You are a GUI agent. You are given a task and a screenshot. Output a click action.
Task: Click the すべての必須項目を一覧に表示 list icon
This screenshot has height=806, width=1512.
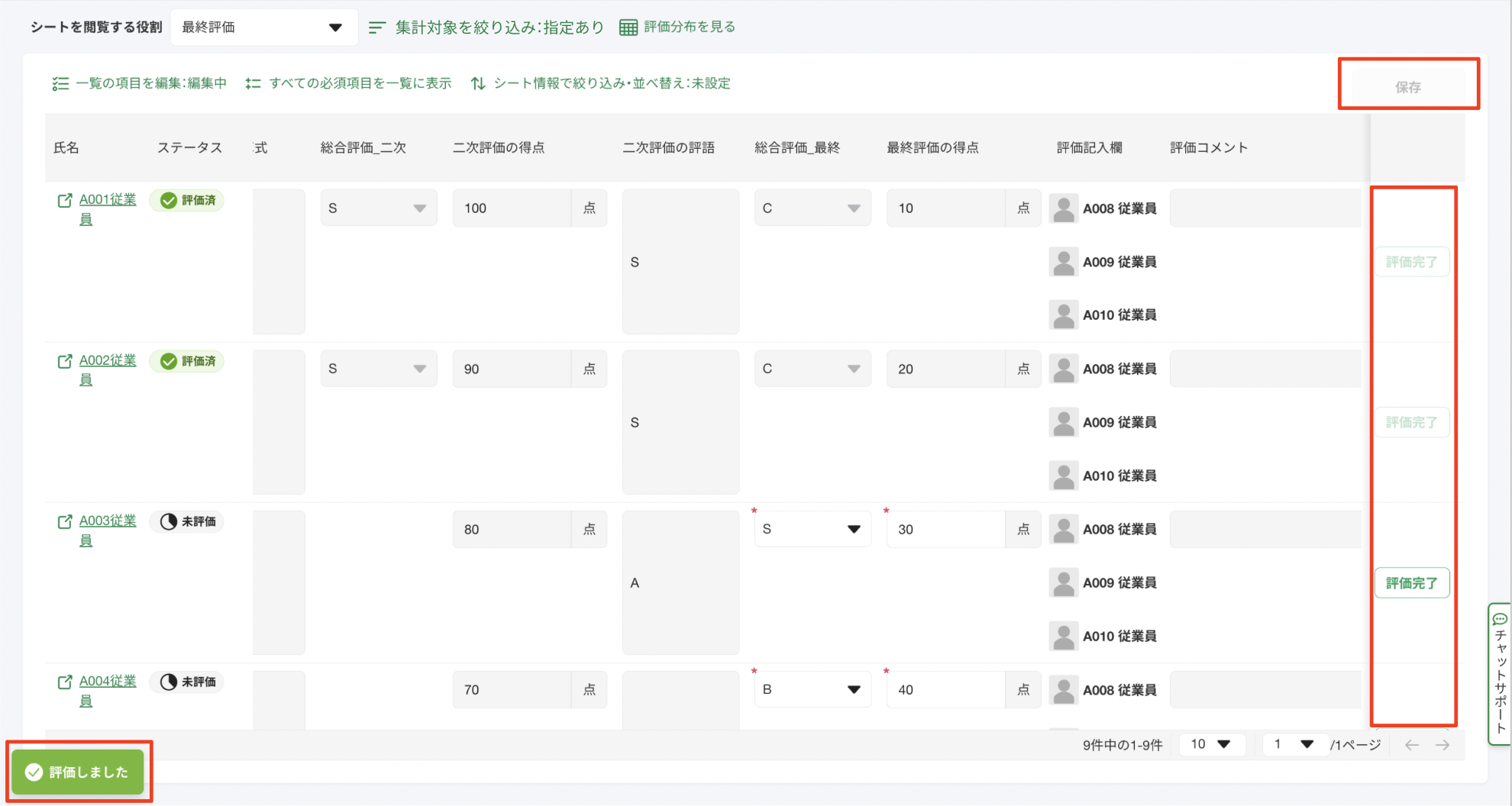pos(253,84)
